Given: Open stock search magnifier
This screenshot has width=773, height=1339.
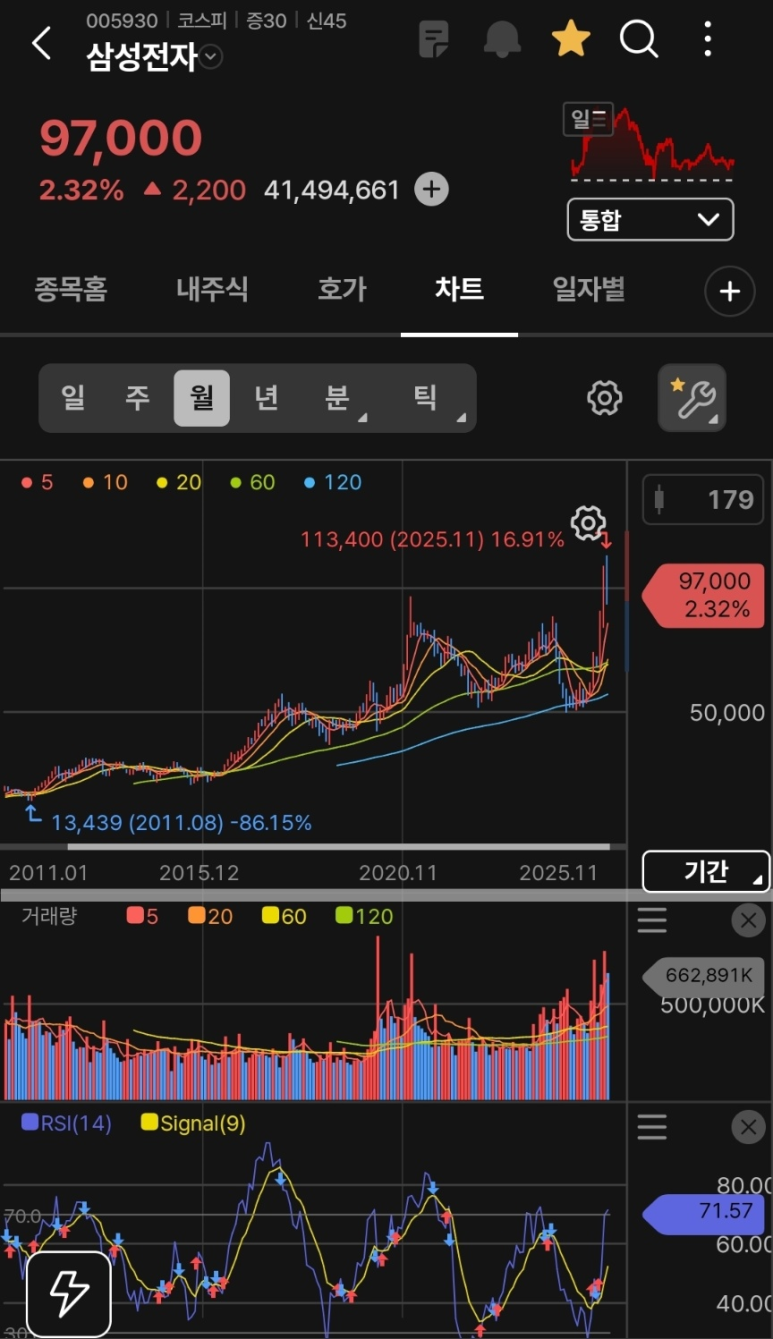Looking at the screenshot, I should (639, 40).
